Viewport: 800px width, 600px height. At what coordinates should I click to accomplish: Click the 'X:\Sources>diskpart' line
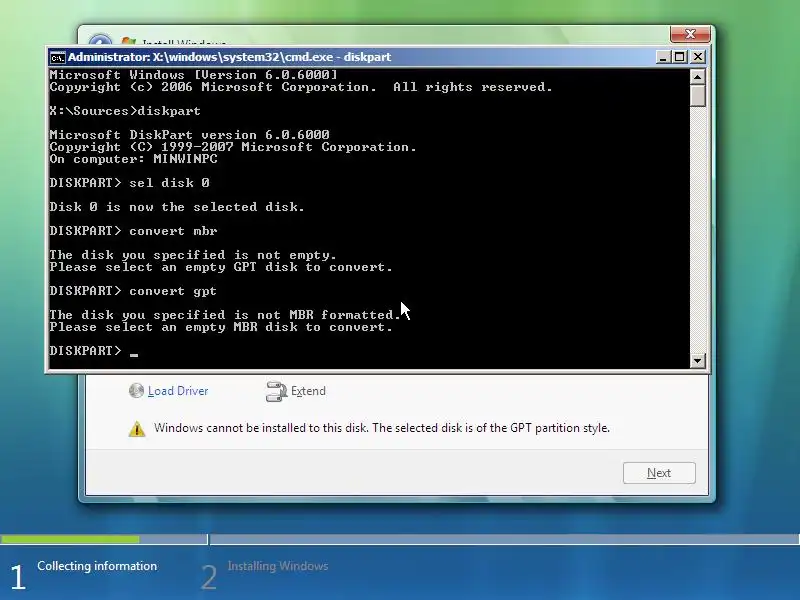pyautogui.click(x=125, y=111)
